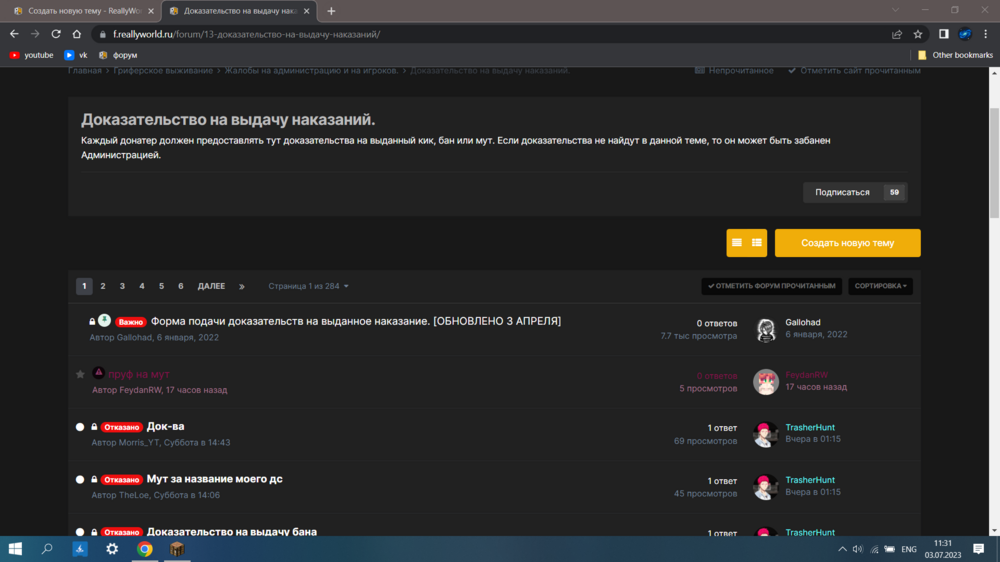Open a new browser tab with the plus button
The height and width of the screenshot is (562, 1000).
[331, 11]
